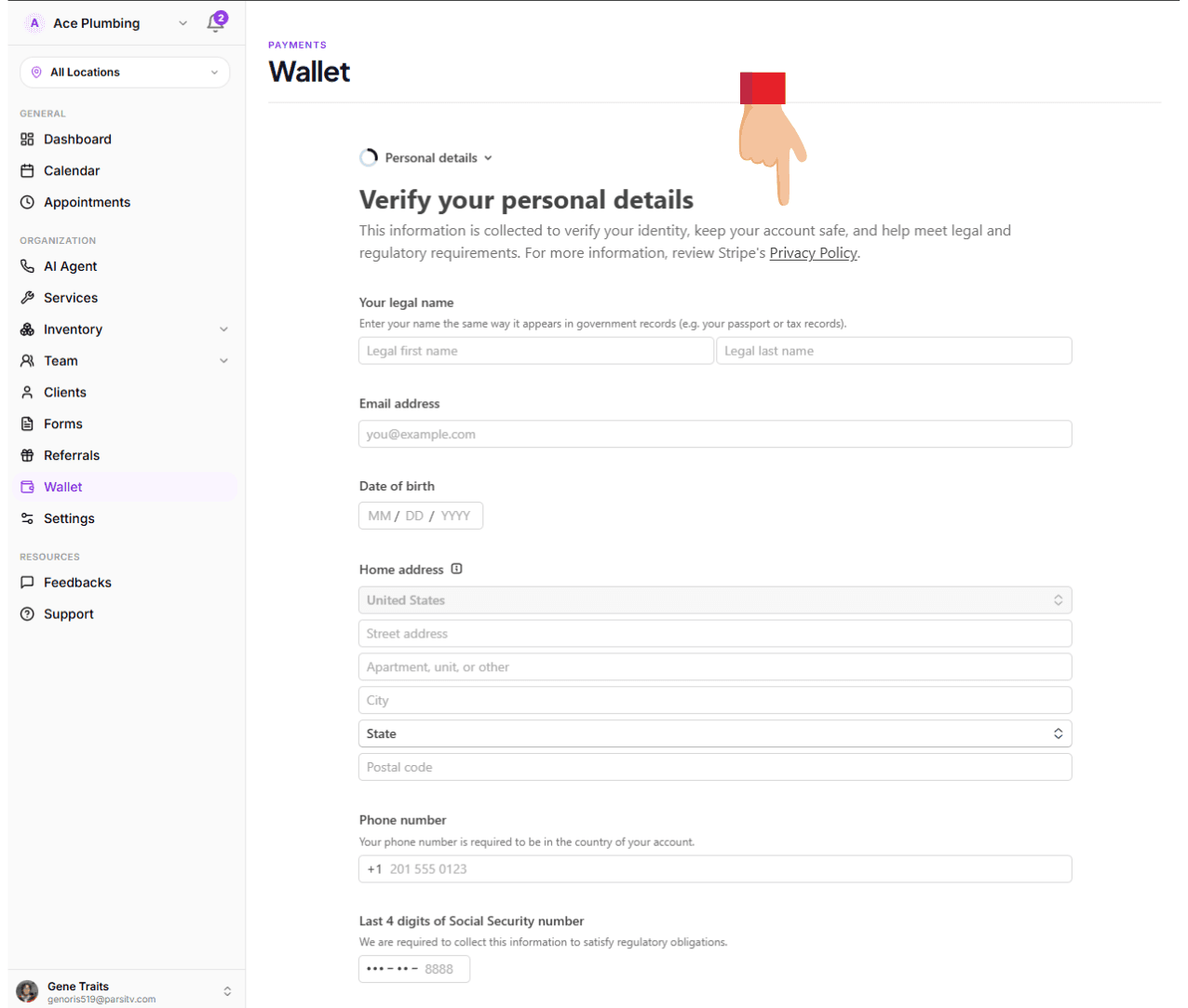Expand the Inventory sidebar section

click(x=223, y=329)
